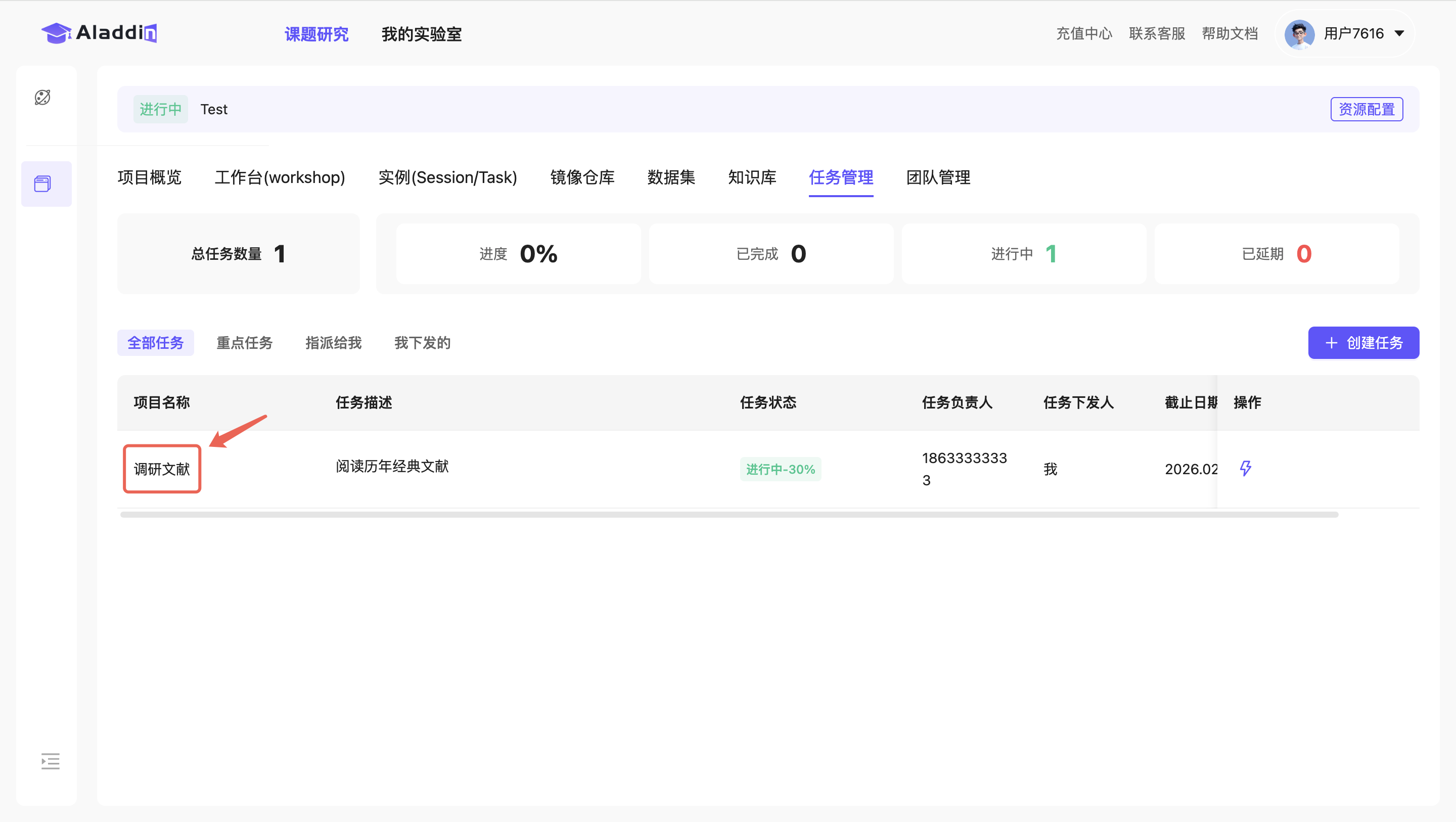
Task: Go to 实例(Session/Task) tab
Action: [447, 177]
